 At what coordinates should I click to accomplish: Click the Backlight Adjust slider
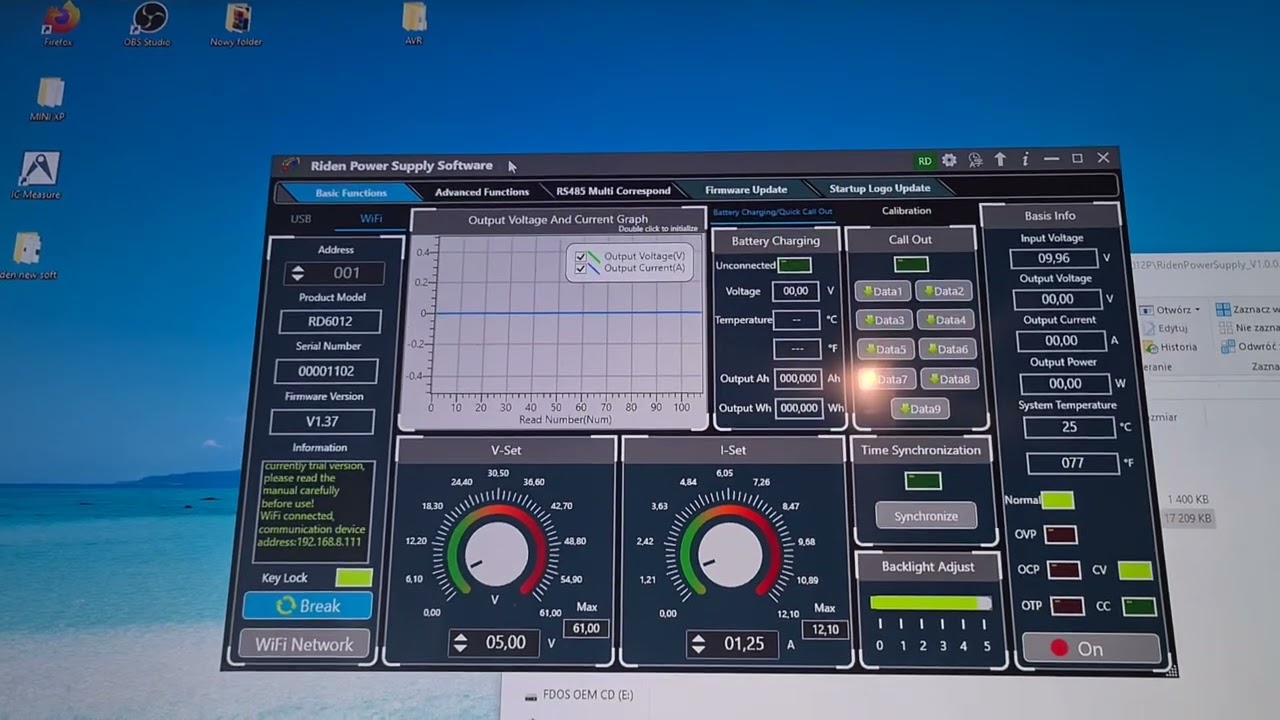point(931,603)
